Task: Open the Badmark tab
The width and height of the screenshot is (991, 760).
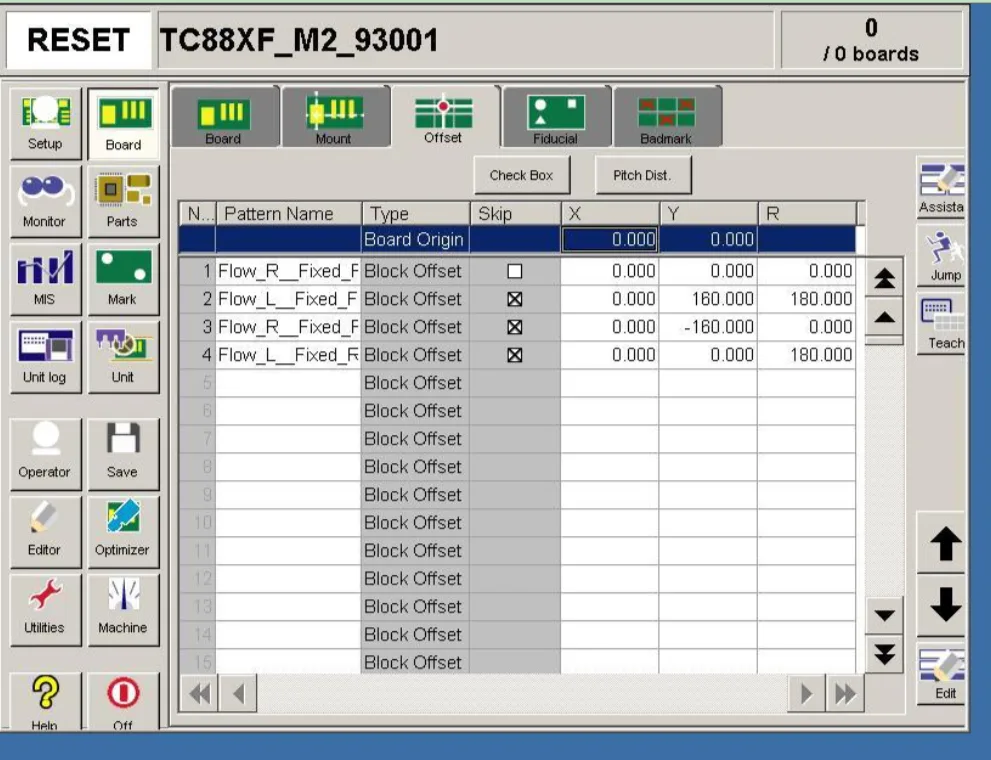Action: click(x=668, y=115)
